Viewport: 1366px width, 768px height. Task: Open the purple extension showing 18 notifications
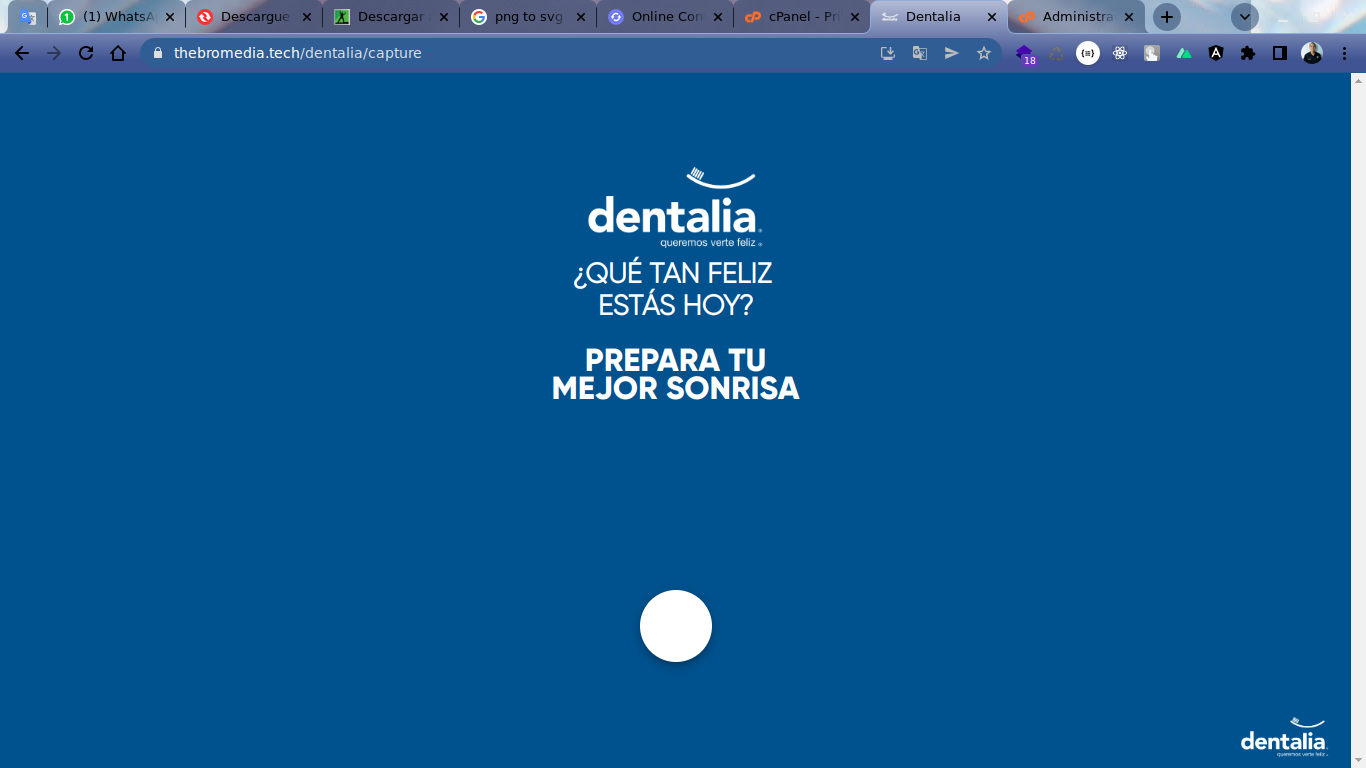[x=1023, y=53]
